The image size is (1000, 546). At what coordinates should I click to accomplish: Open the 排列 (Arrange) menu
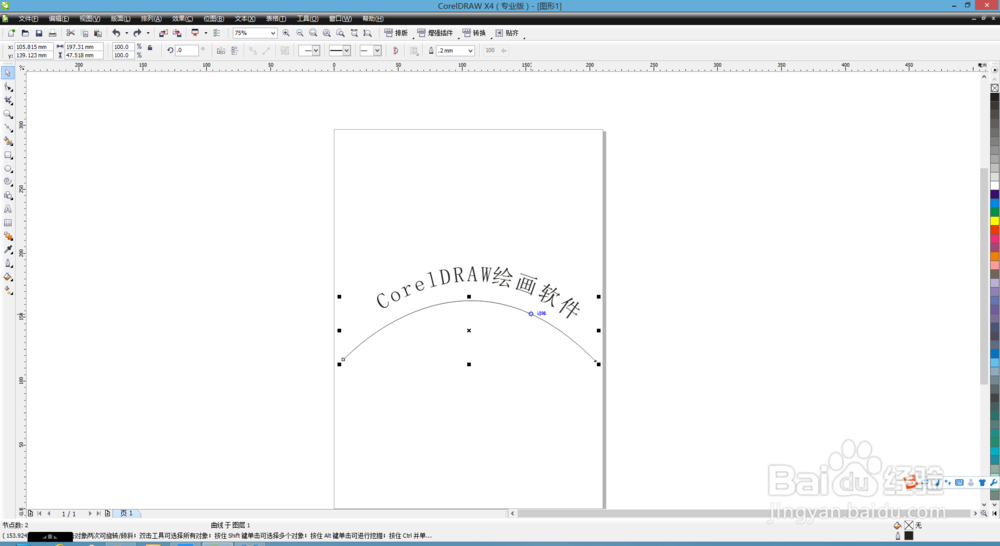(x=151, y=18)
